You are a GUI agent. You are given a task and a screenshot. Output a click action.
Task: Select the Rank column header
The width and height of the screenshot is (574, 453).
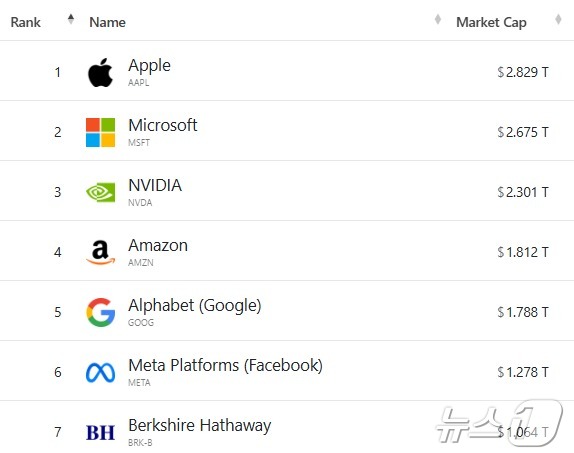[x=25, y=22]
